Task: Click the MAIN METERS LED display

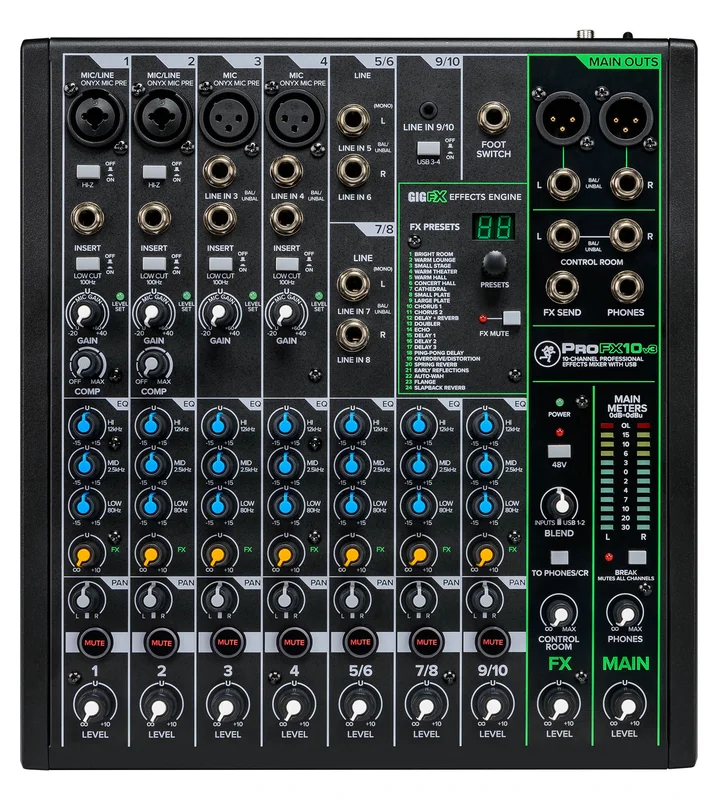Action: [625, 476]
